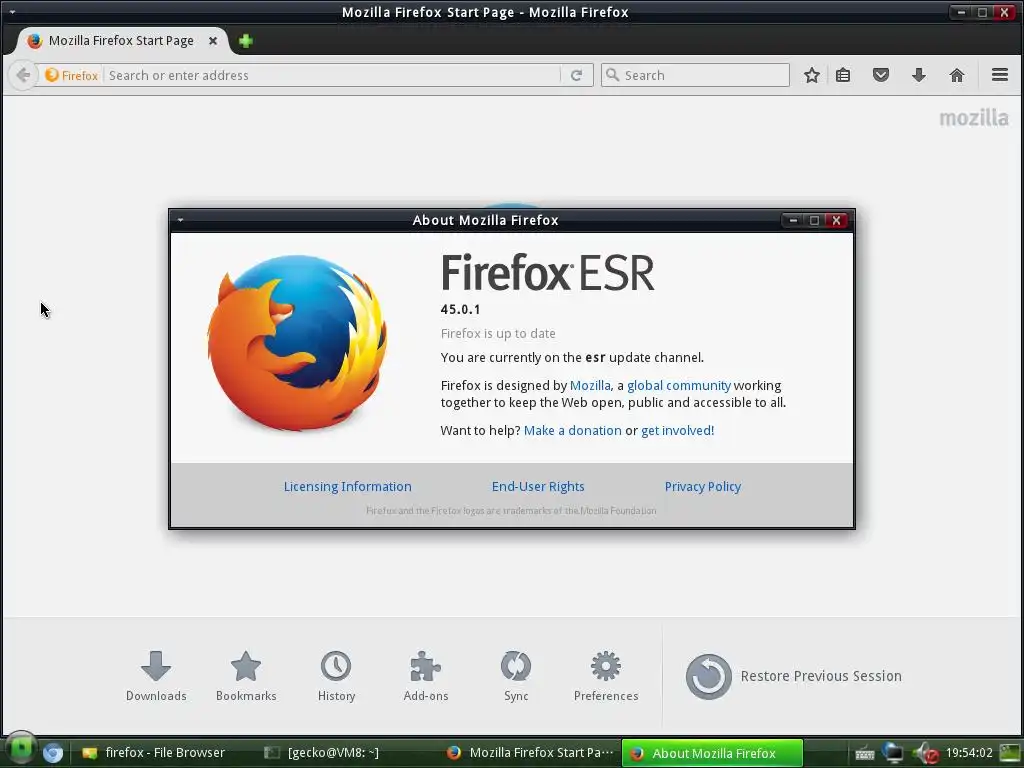Open Bookmarks from start page shortcuts
This screenshot has height=768, width=1024.
click(246, 676)
